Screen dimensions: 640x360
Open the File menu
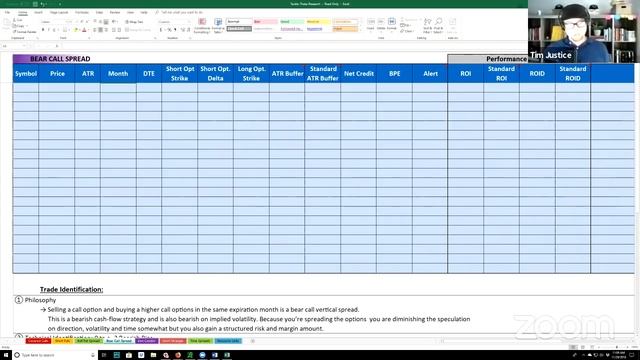pos(7,13)
